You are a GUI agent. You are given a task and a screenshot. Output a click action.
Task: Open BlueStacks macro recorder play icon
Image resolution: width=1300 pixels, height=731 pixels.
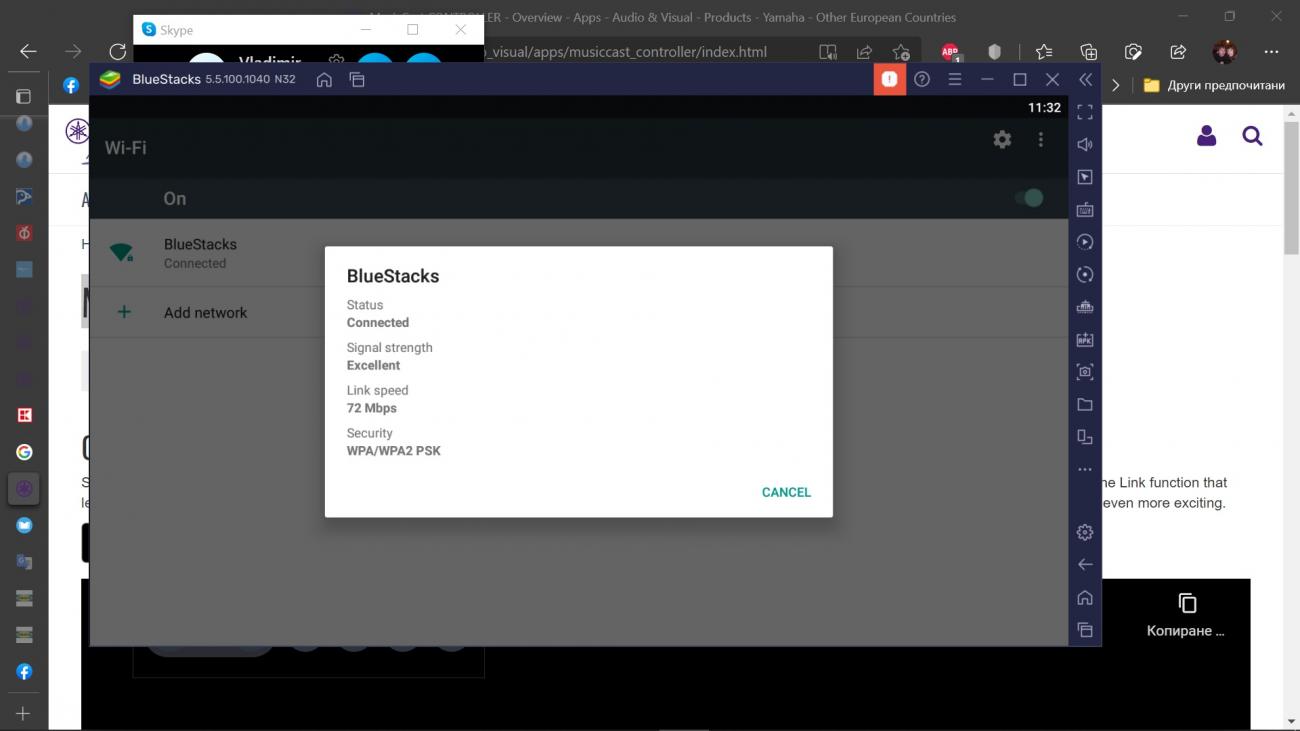pyautogui.click(x=1085, y=242)
